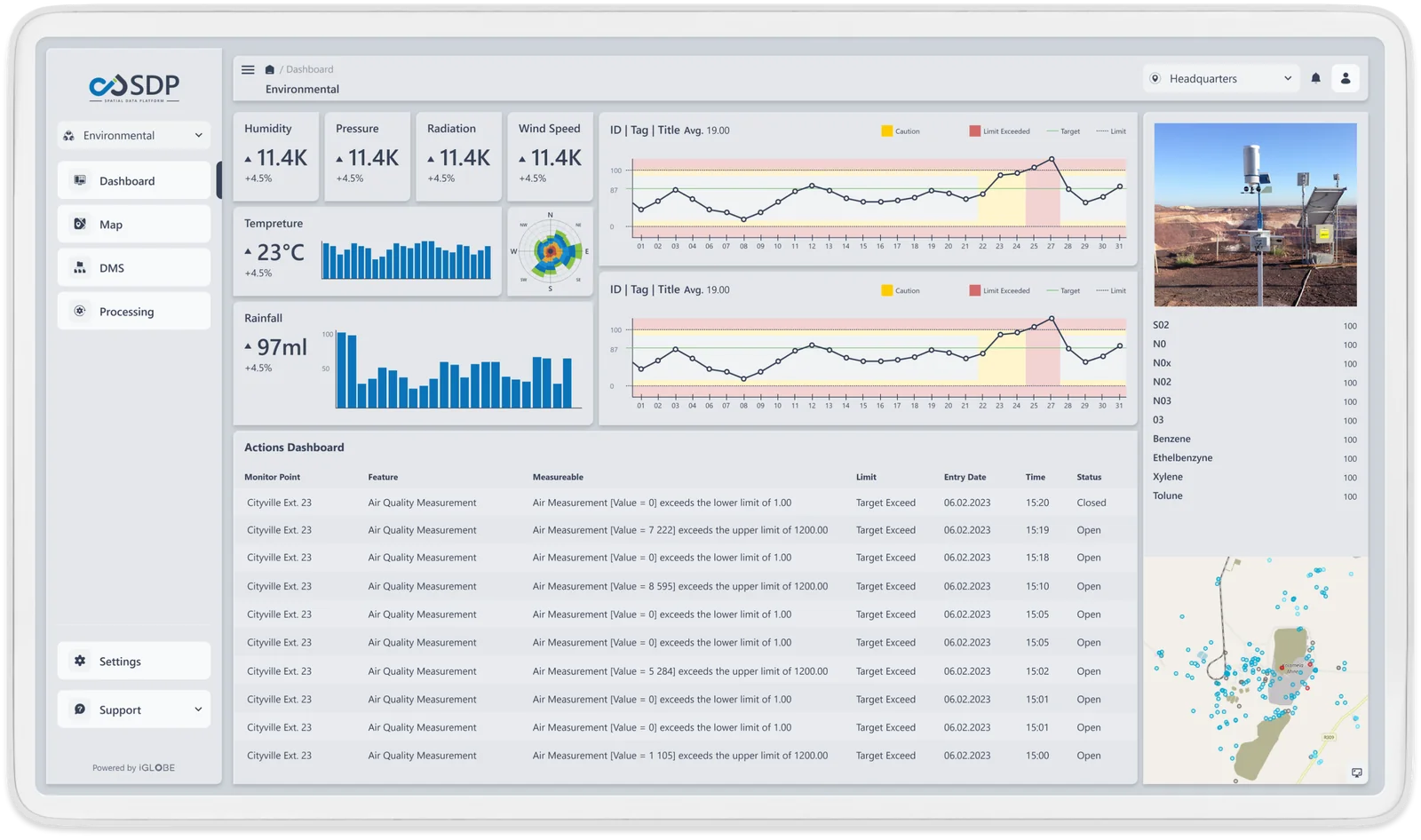Viewport: 1421px width, 840px height.
Task: Click the Humidity metric card
Action: 275,155
